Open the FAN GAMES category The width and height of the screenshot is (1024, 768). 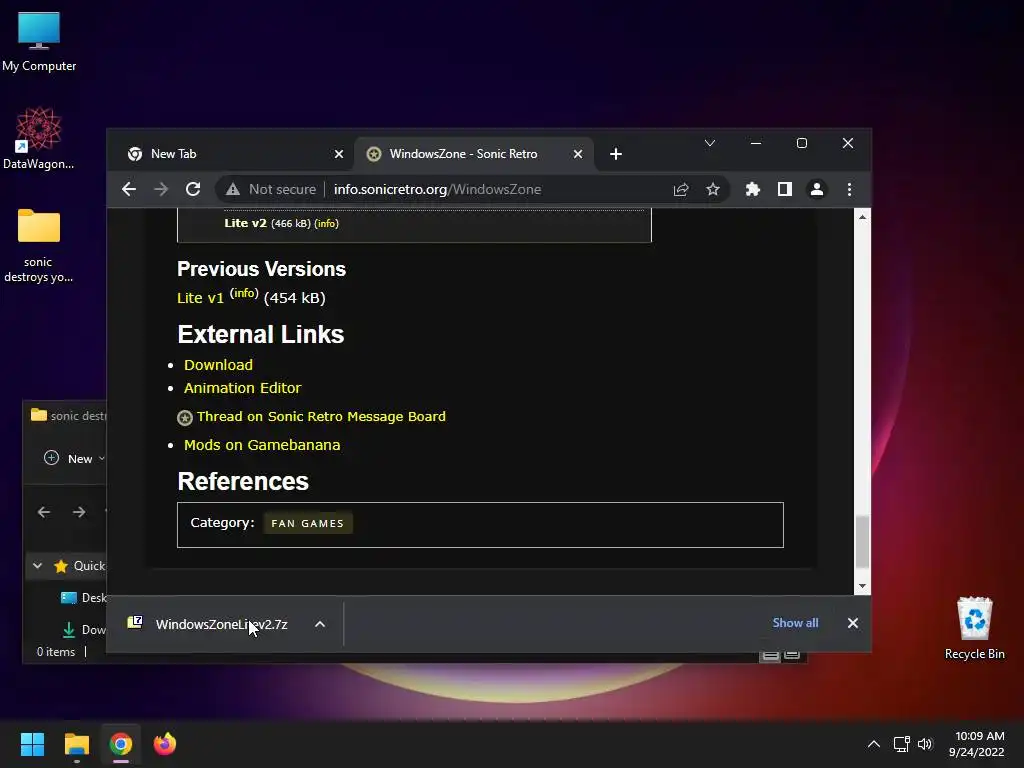(308, 523)
